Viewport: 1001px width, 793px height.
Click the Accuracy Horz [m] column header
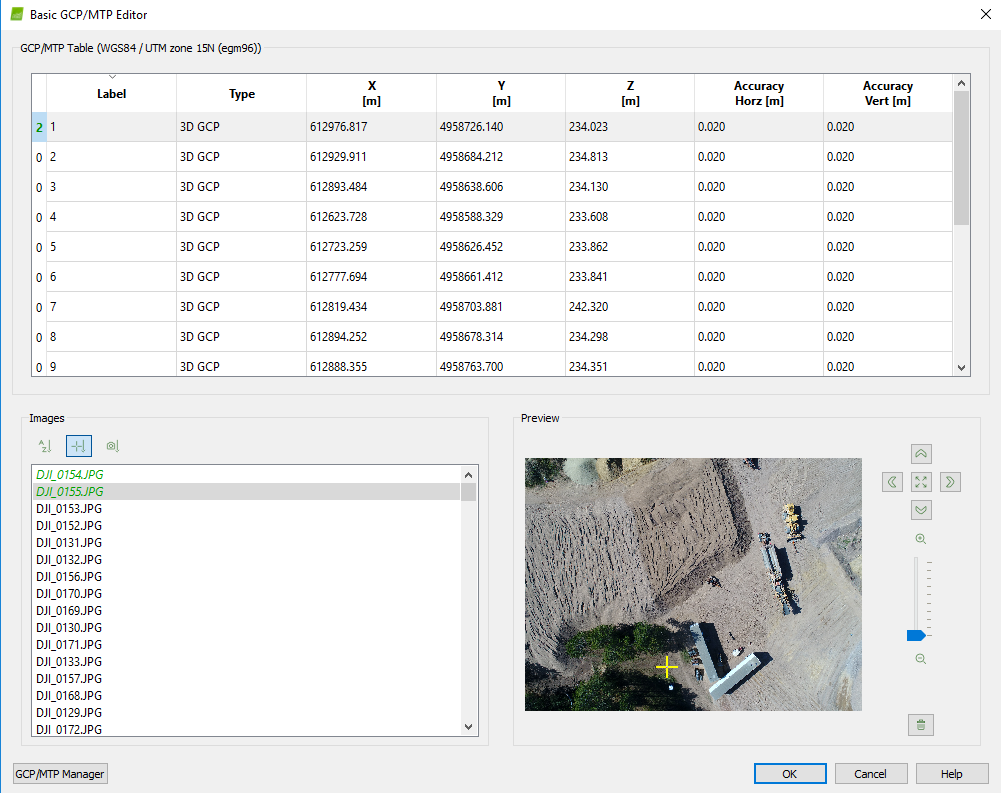(x=758, y=93)
